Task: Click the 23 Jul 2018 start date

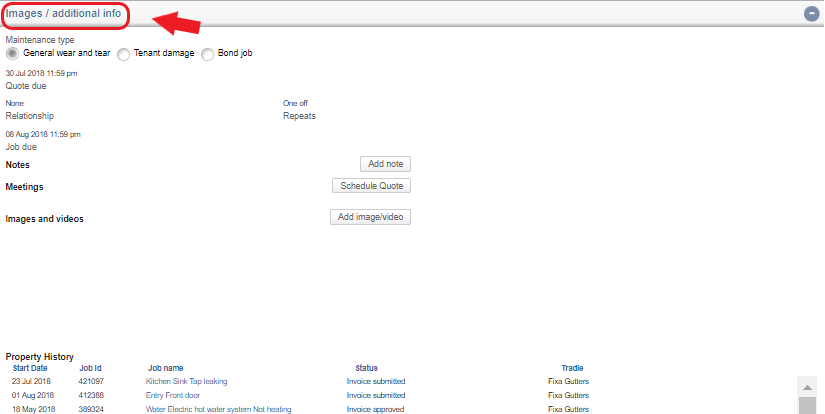Action: [31, 381]
